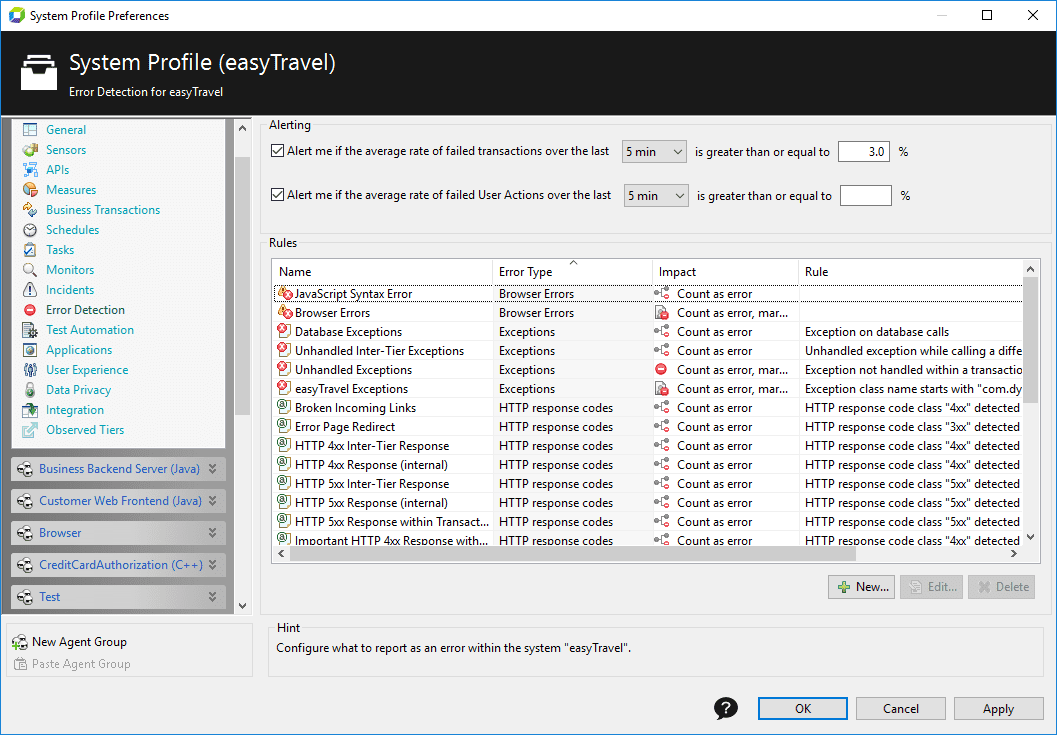Go to Business Transactions page

pyautogui.click(x=103, y=210)
